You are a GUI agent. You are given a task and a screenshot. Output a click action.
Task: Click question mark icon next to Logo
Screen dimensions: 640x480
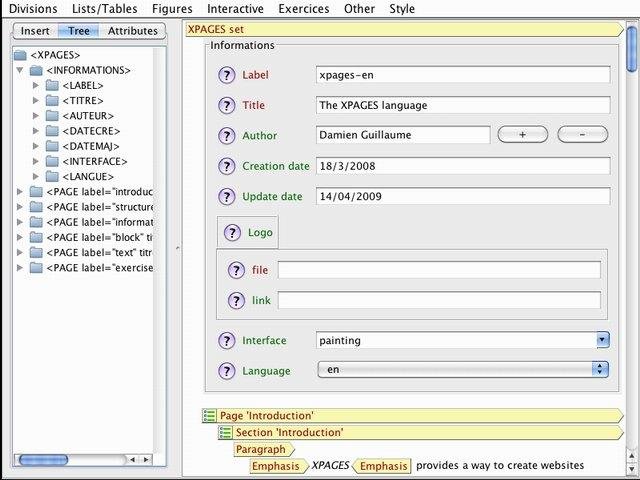(233, 232)
